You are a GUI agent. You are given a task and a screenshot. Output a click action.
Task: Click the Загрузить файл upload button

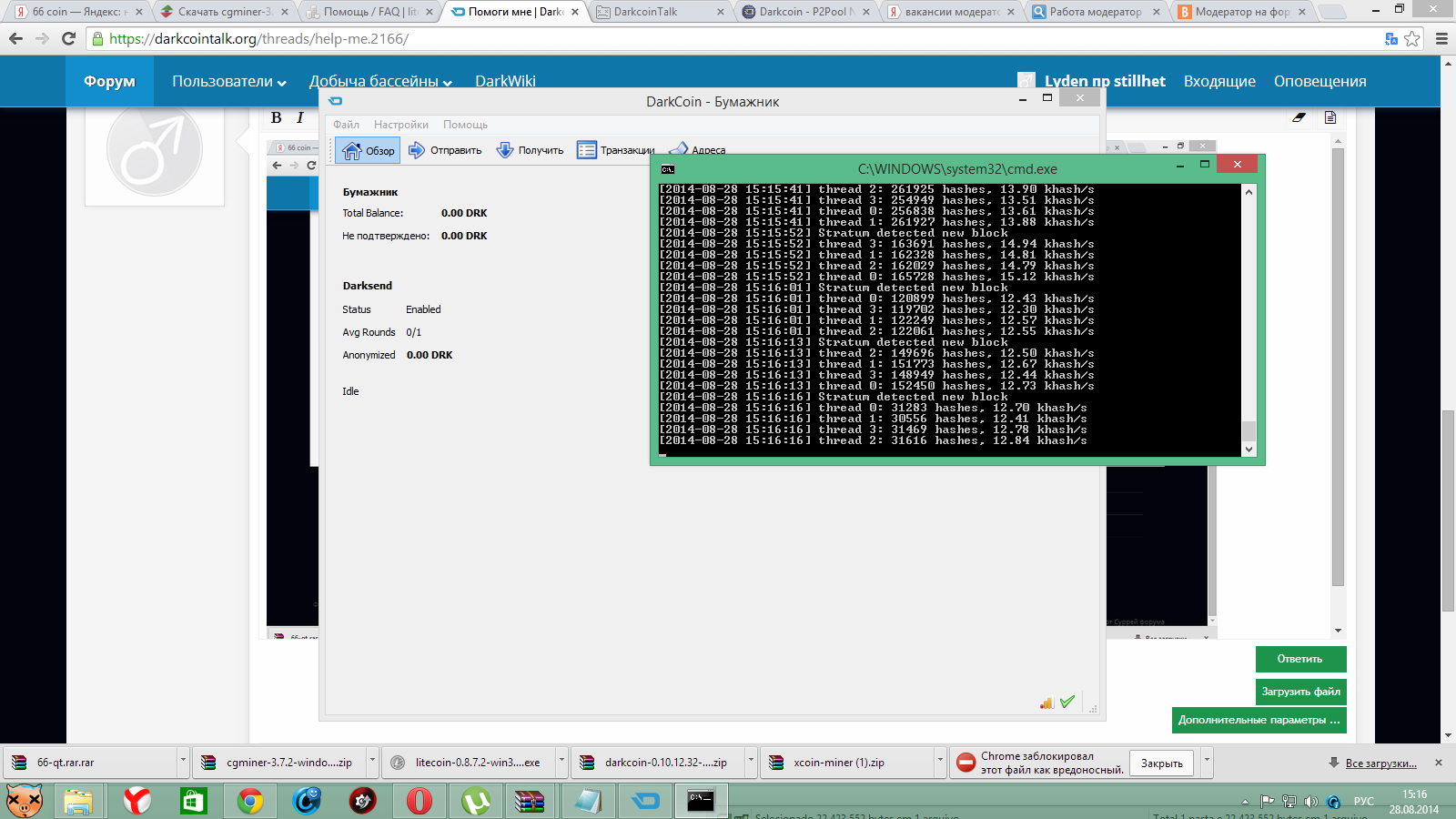(x=1300, y=692)
